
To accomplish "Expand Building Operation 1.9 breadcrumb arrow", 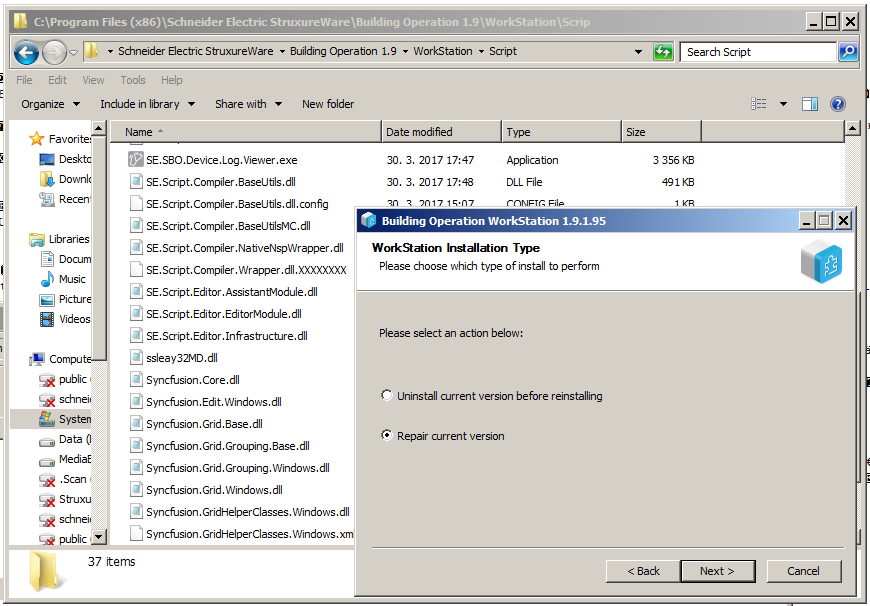I will click(405, 52).
